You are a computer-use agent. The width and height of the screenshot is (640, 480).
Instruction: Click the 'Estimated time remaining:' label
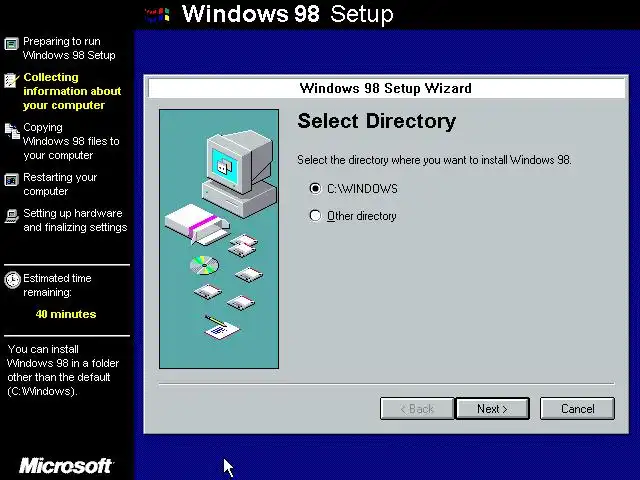(57, 285)
